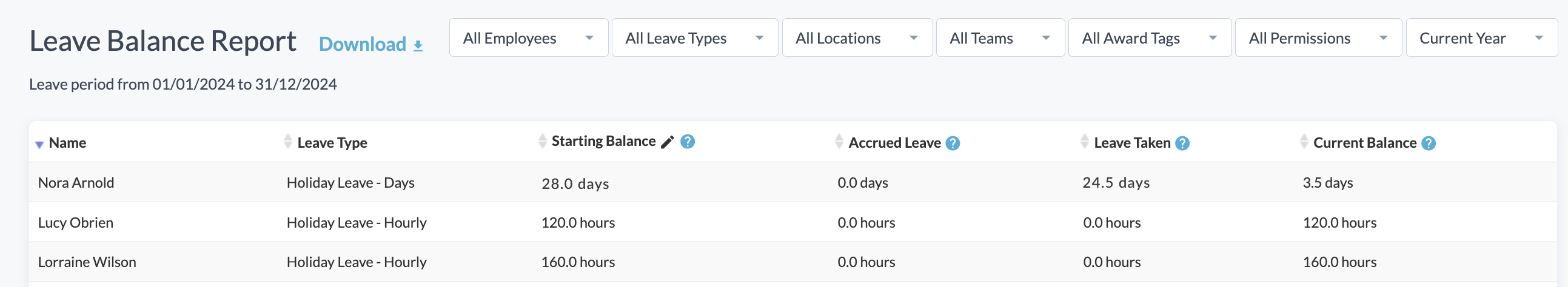1568x287 pixels.
Task: Click Current Balance help question icon
Action: (x=1428, y=143)
